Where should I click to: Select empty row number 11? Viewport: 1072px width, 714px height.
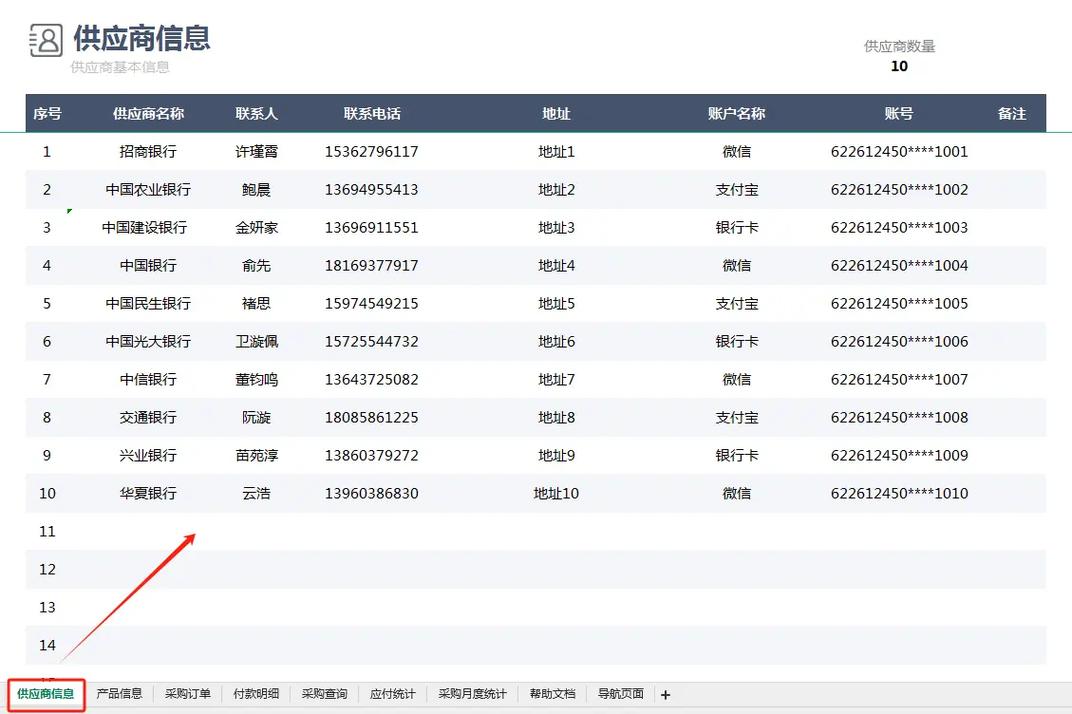[47, 531]
